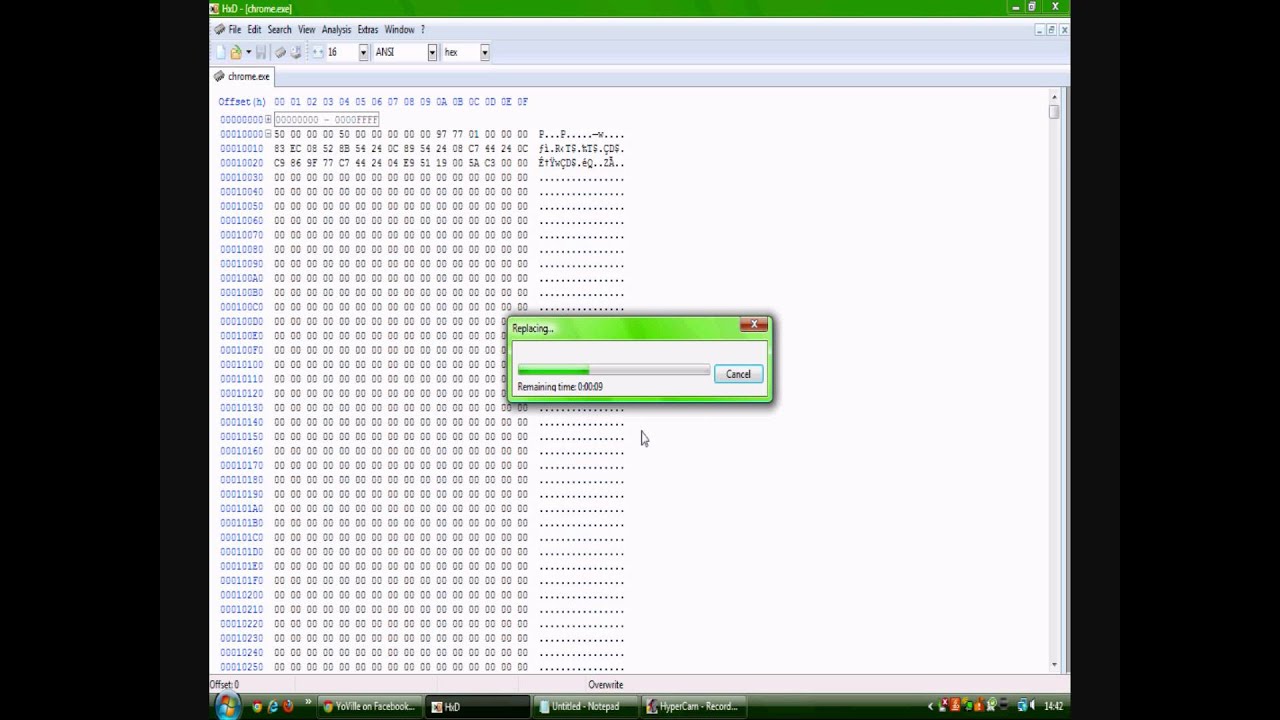Image resolution: width=1280 pixels, height=720 pixels.
Task: Expand the 00000000 - 0000FFFF section node
Action: [x=268, y=120]
